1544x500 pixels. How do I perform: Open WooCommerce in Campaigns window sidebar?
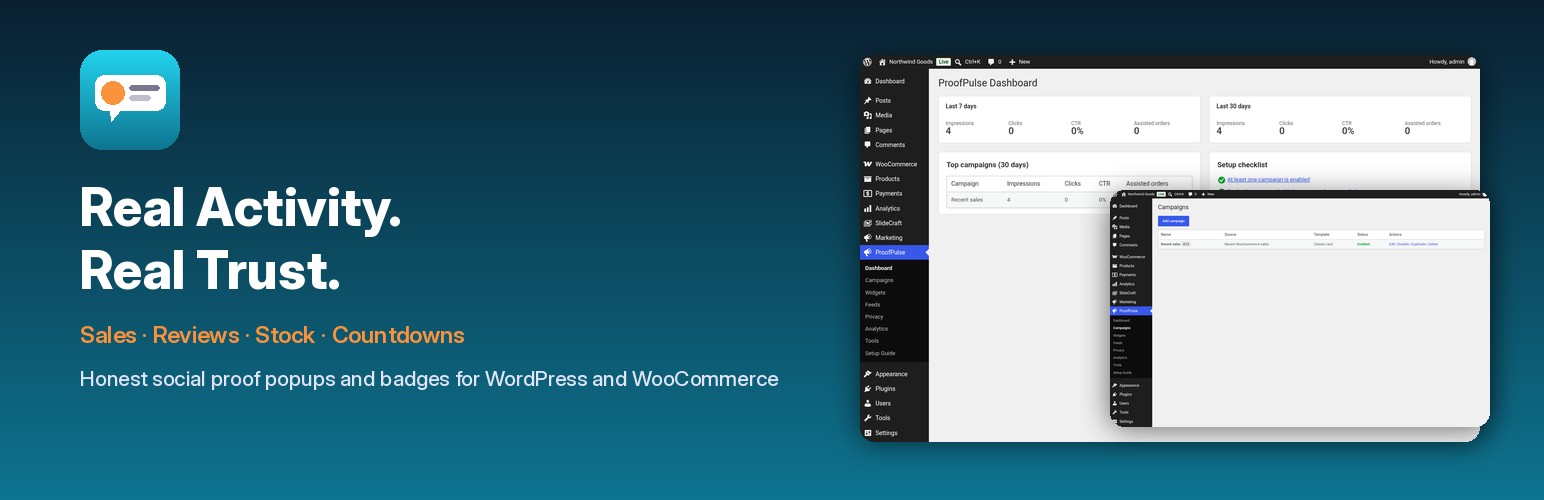coord(1132,257)
